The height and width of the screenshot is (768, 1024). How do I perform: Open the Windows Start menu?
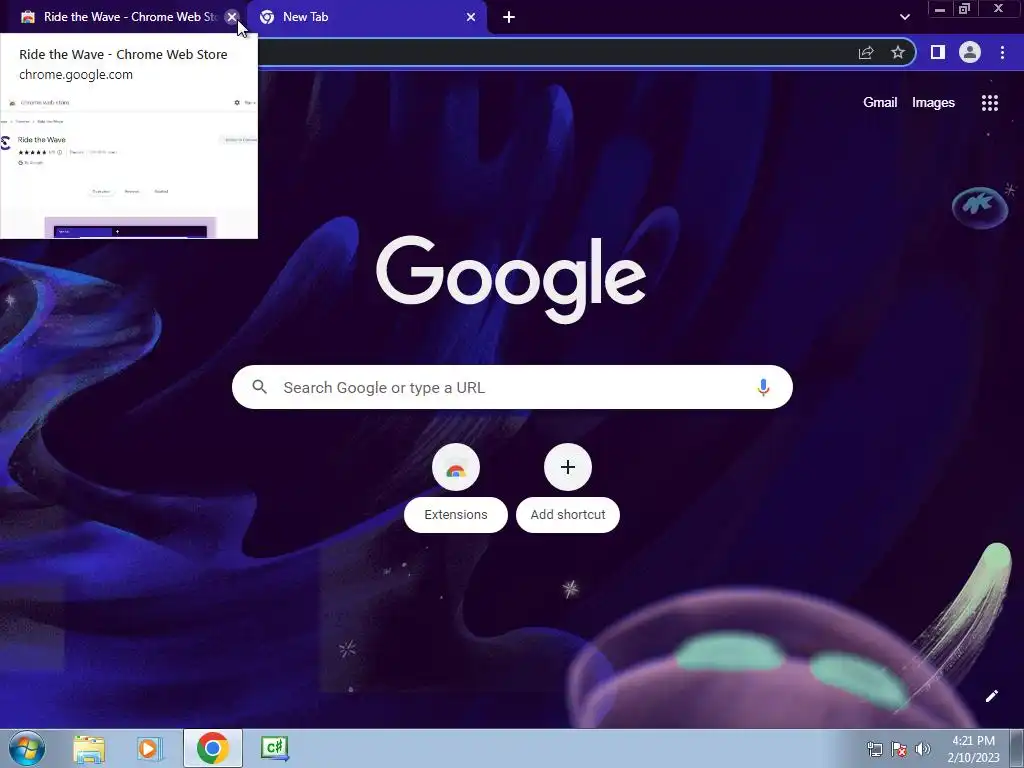coord(27,748)
